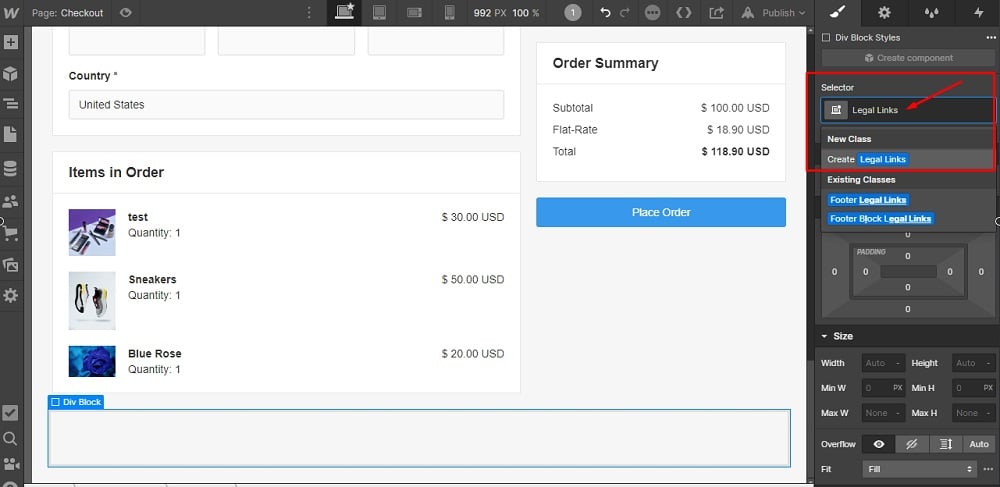This screenshot has width=1000, height=487.
Task: Click the Min W input field
Action: 883,388
